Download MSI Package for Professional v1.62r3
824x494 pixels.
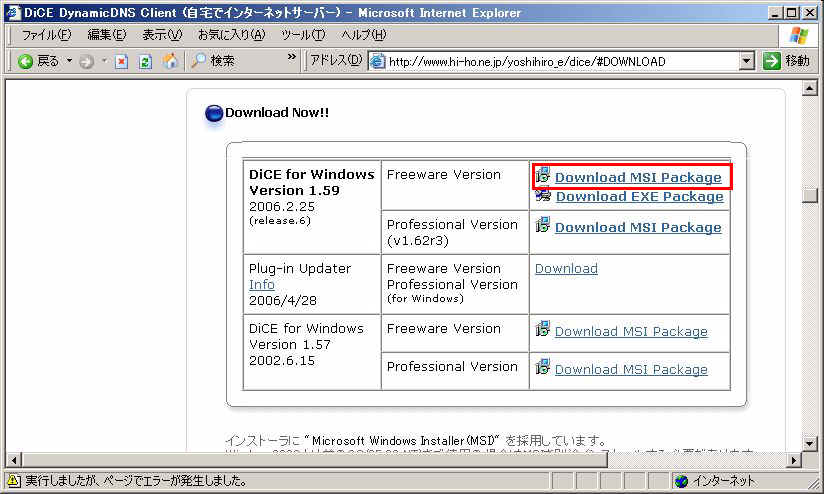(x=638, y=228)
